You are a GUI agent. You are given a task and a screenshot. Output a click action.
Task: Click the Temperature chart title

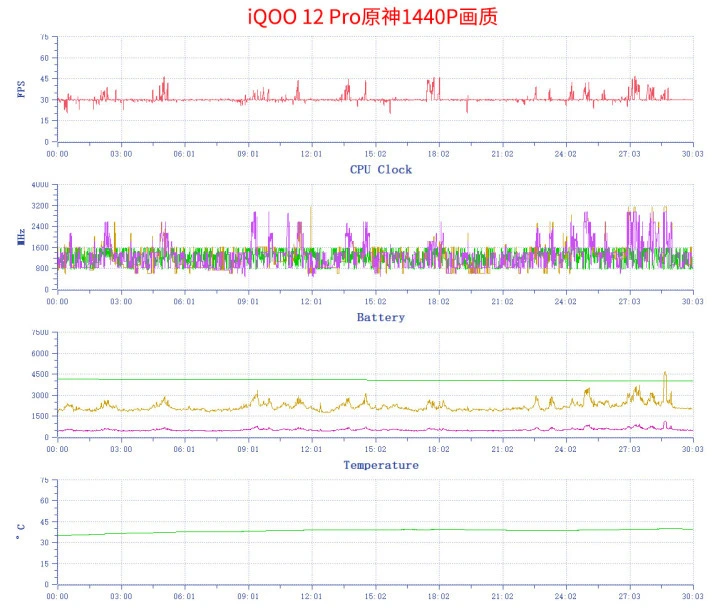(381, 465)
